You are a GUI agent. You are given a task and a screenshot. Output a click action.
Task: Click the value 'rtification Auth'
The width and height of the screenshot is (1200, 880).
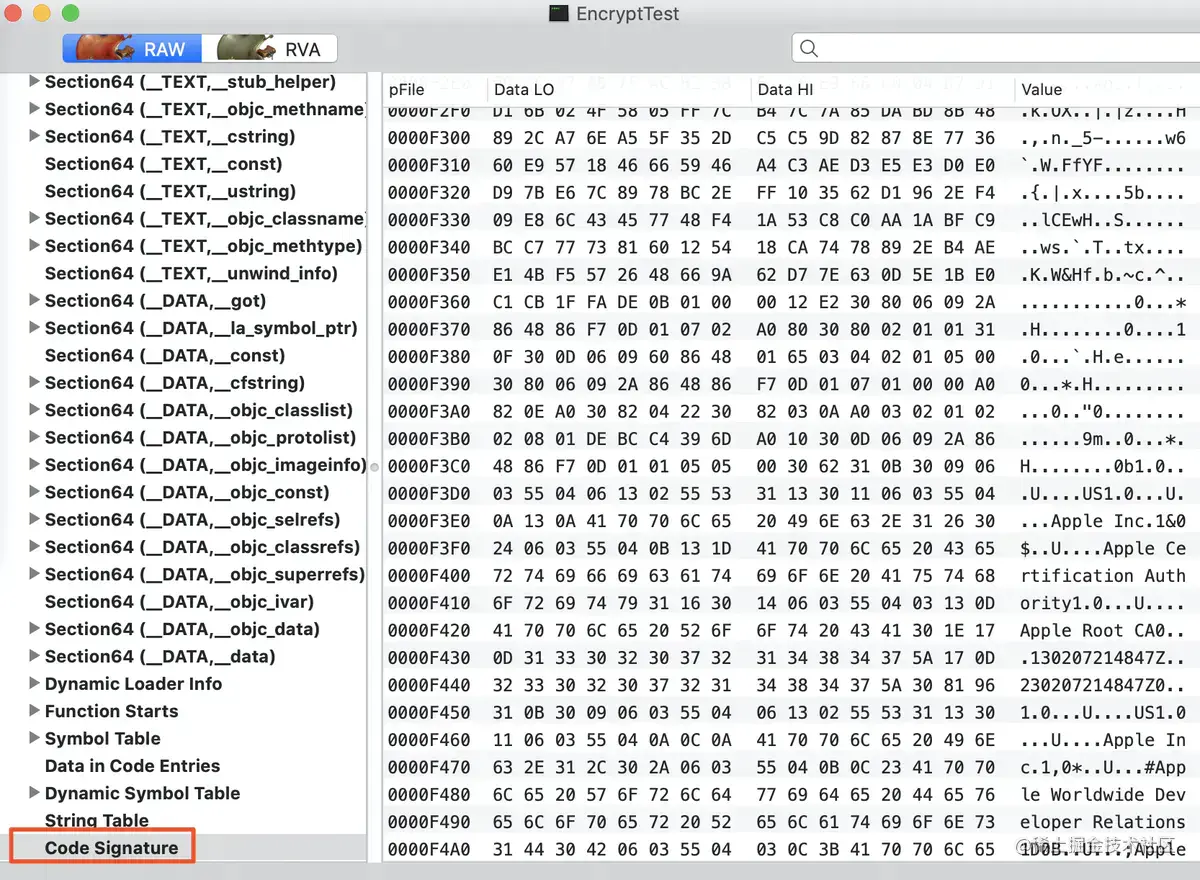1103,576
